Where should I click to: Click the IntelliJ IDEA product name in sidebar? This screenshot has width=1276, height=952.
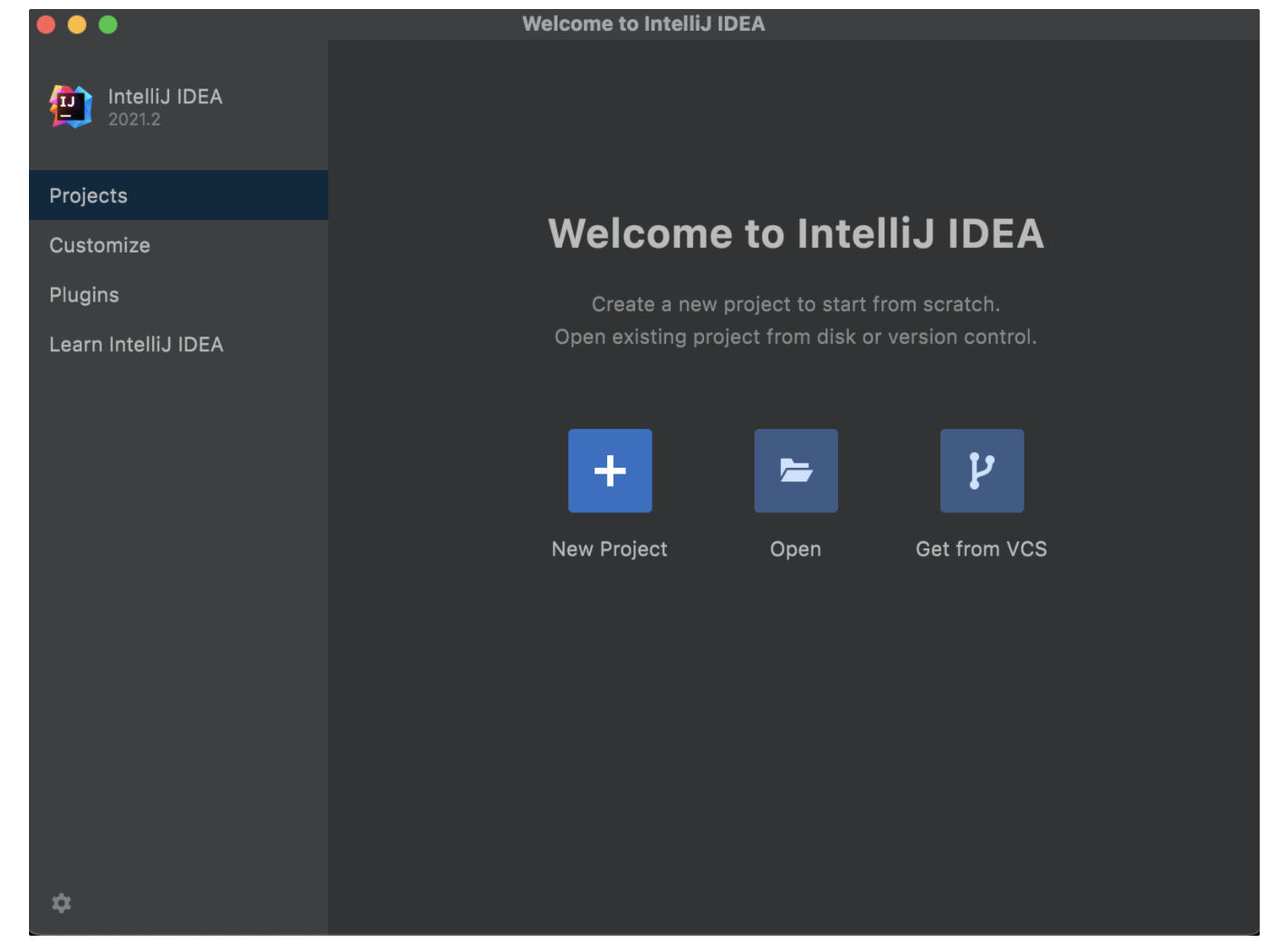click(x=166, y=97)
